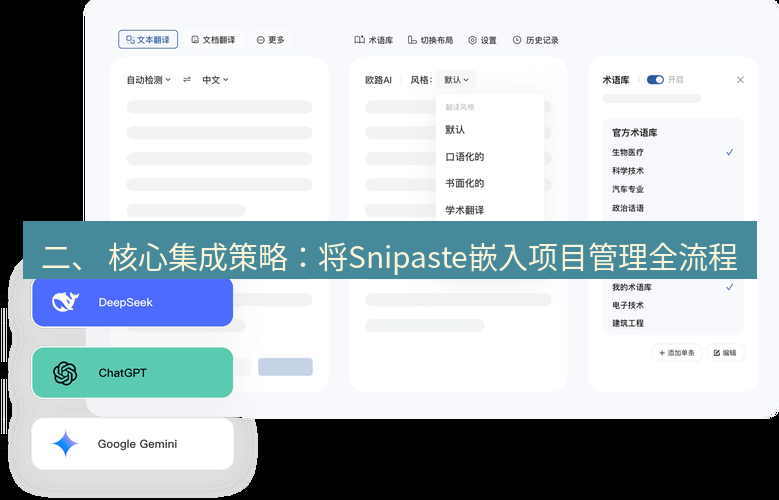Screen dimensions: 779x500
Task: Click the Gemini star icon
Action: click(65, 444)
